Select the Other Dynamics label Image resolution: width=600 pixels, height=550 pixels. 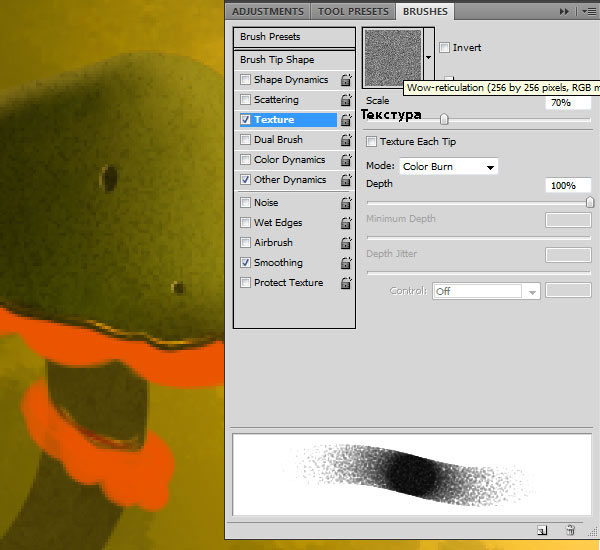290,180
